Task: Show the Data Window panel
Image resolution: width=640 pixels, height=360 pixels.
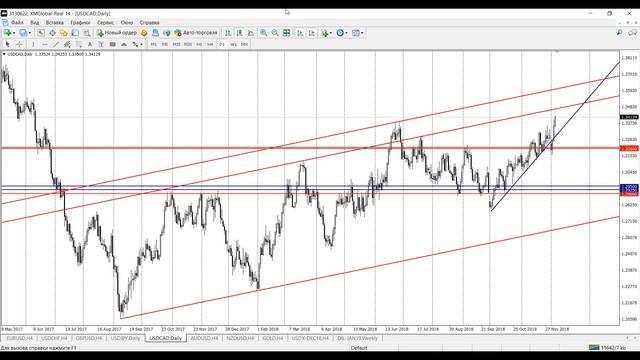Action: click(x=52, y=33)
